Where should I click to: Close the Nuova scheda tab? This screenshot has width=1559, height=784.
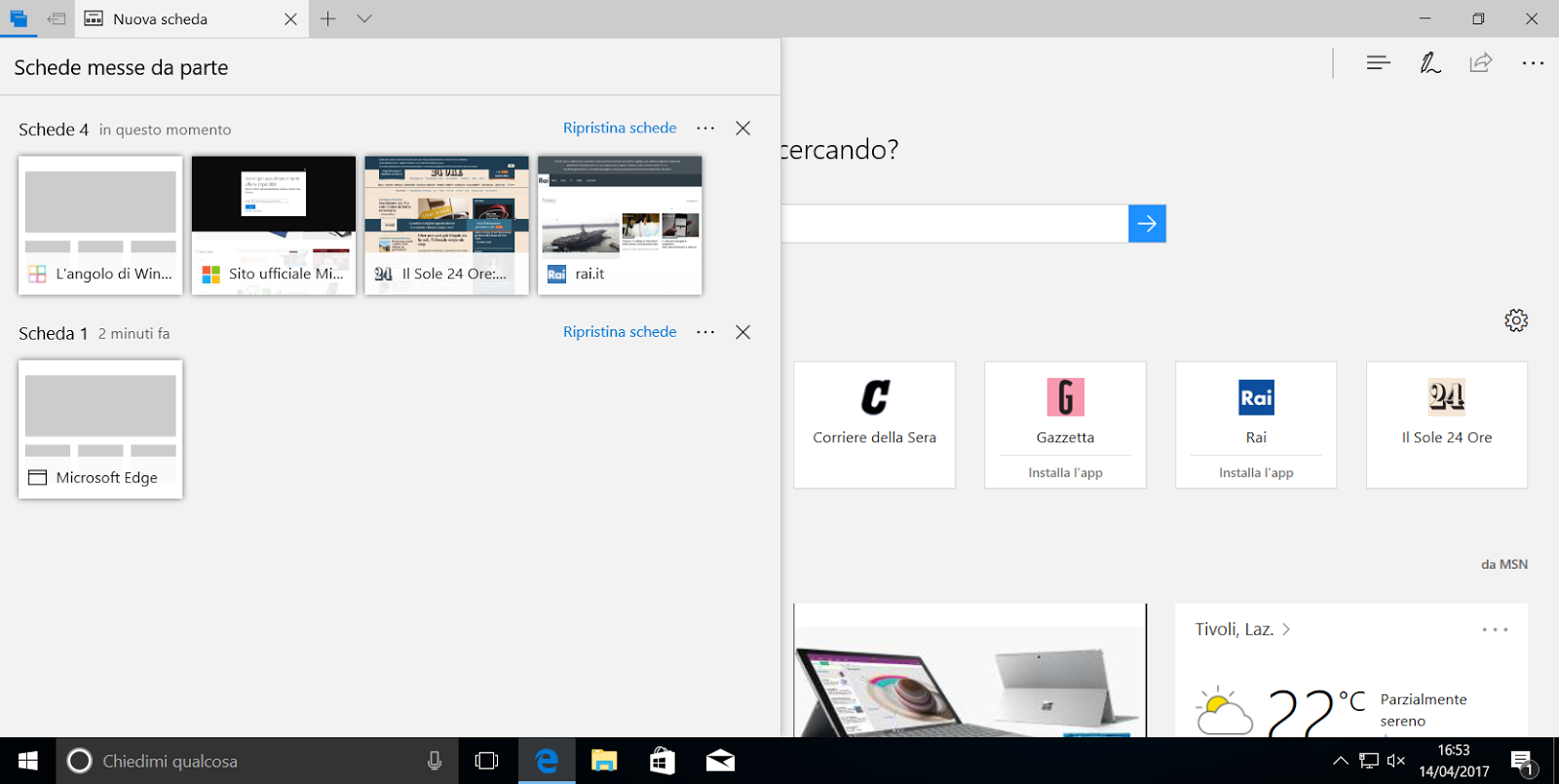point(290,19)
